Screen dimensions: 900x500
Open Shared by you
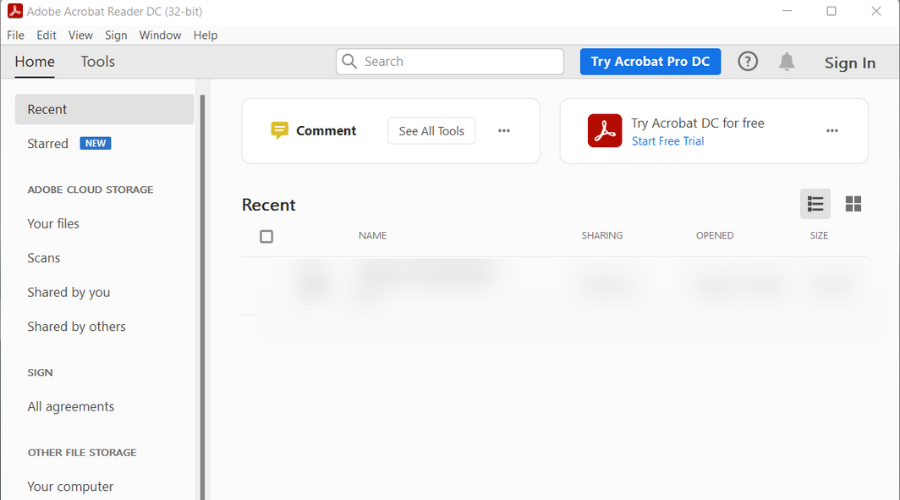(69, 293)
